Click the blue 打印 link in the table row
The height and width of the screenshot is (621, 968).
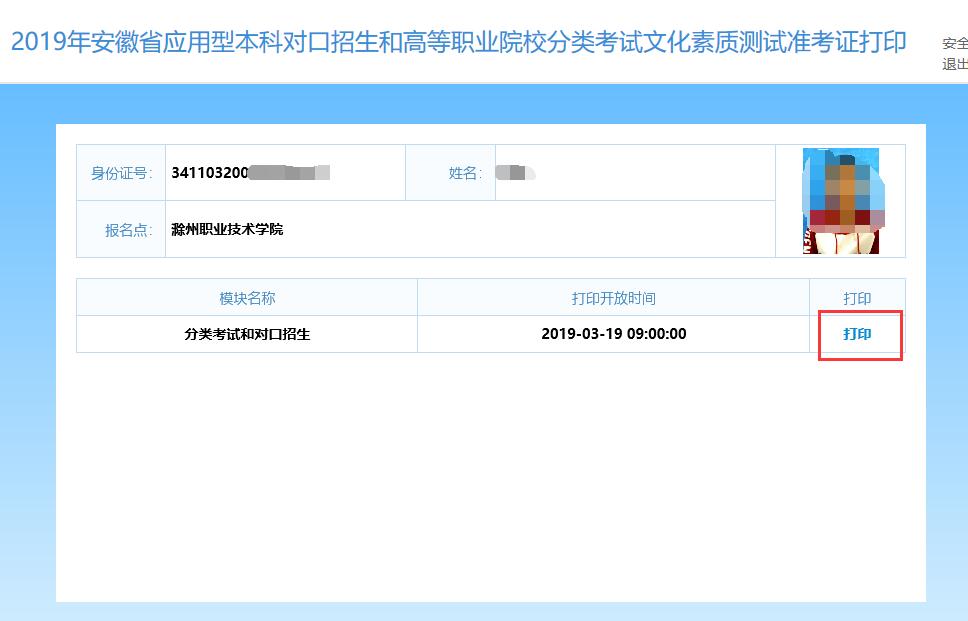click(857, 334)
